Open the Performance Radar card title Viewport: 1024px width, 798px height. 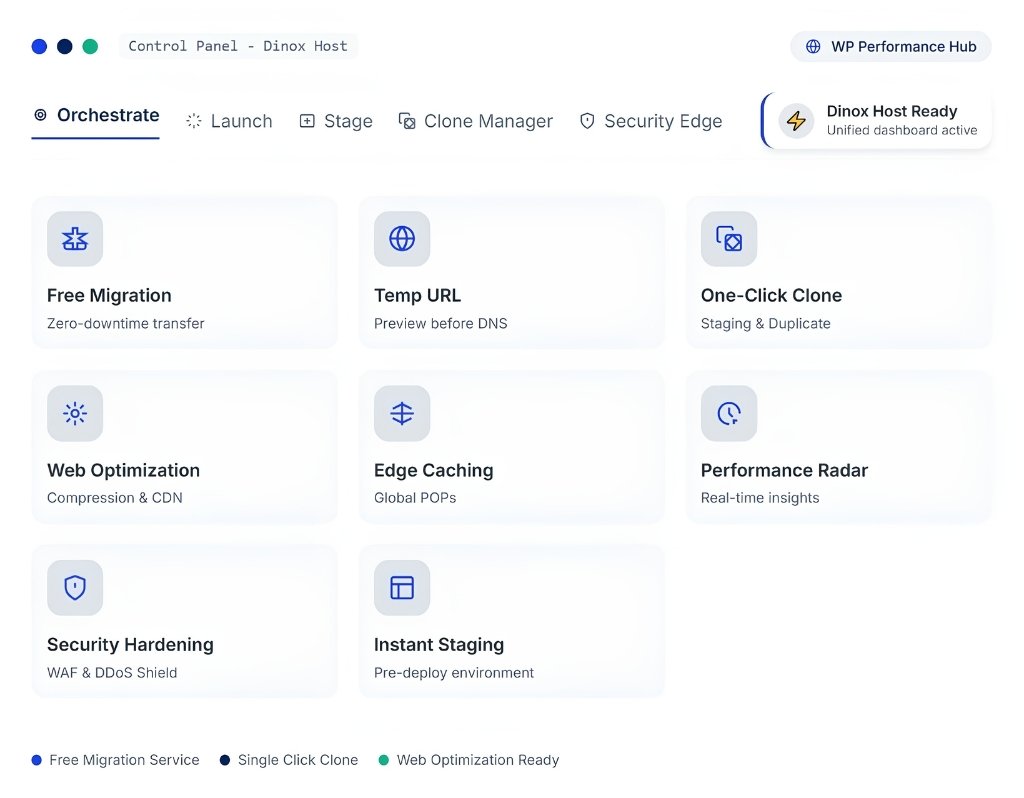[x=784, y=470]
